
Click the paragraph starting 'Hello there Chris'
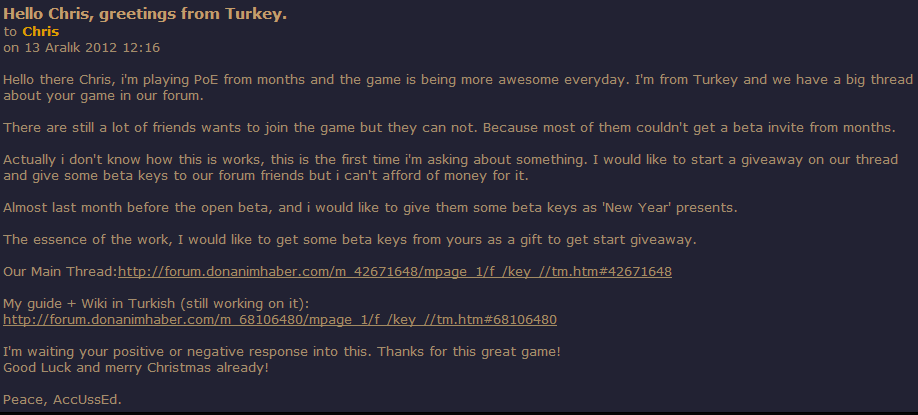[458, 88]
